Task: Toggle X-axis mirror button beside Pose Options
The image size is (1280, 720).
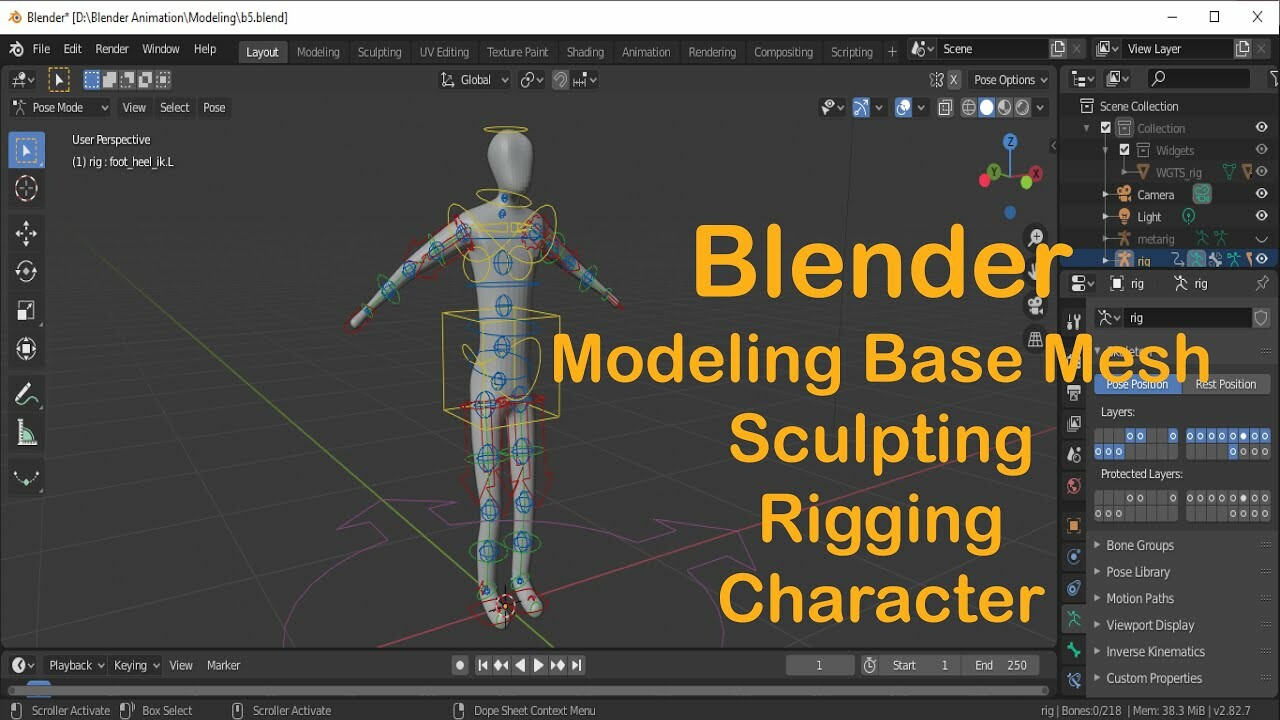Action: [x=954, y=80]
